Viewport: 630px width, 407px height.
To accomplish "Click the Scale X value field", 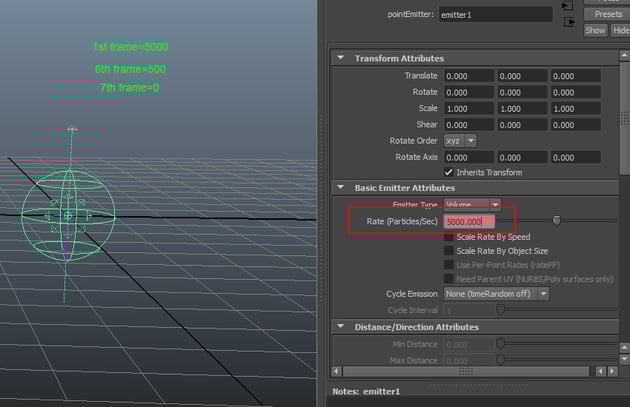I will [x=468, y=108].
